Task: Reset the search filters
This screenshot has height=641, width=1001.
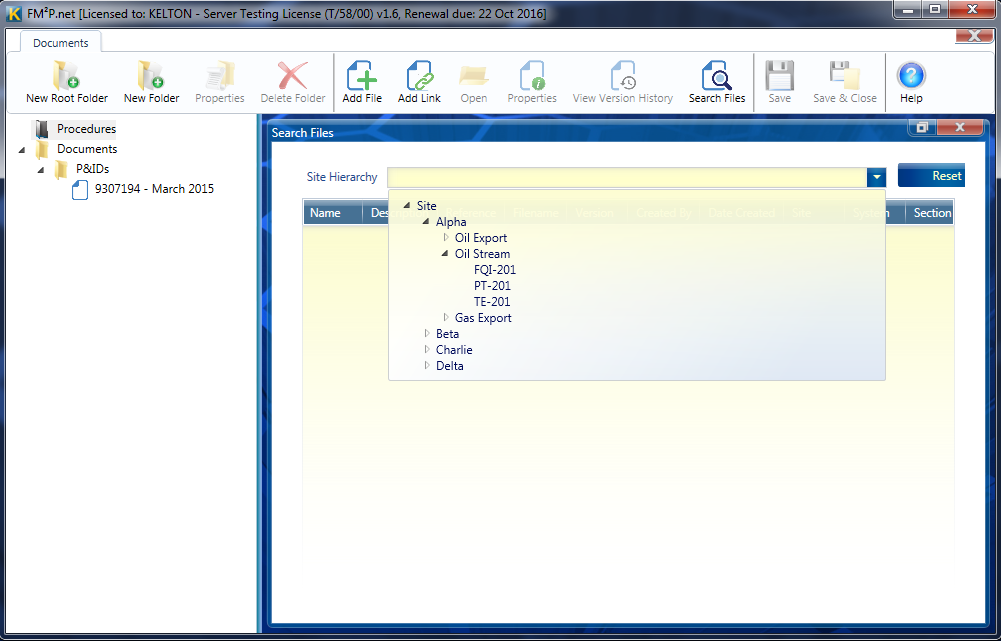Action: [x=931, y=176]
